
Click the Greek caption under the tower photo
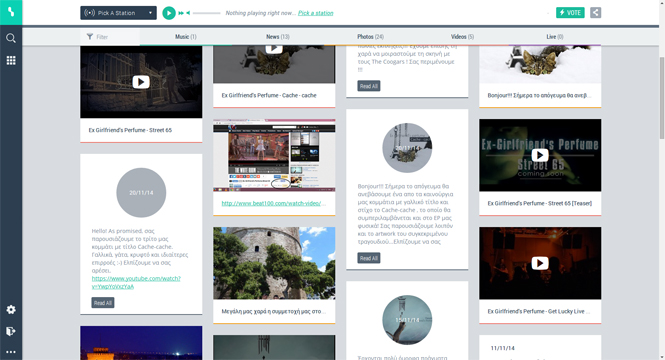coord(274,311)
